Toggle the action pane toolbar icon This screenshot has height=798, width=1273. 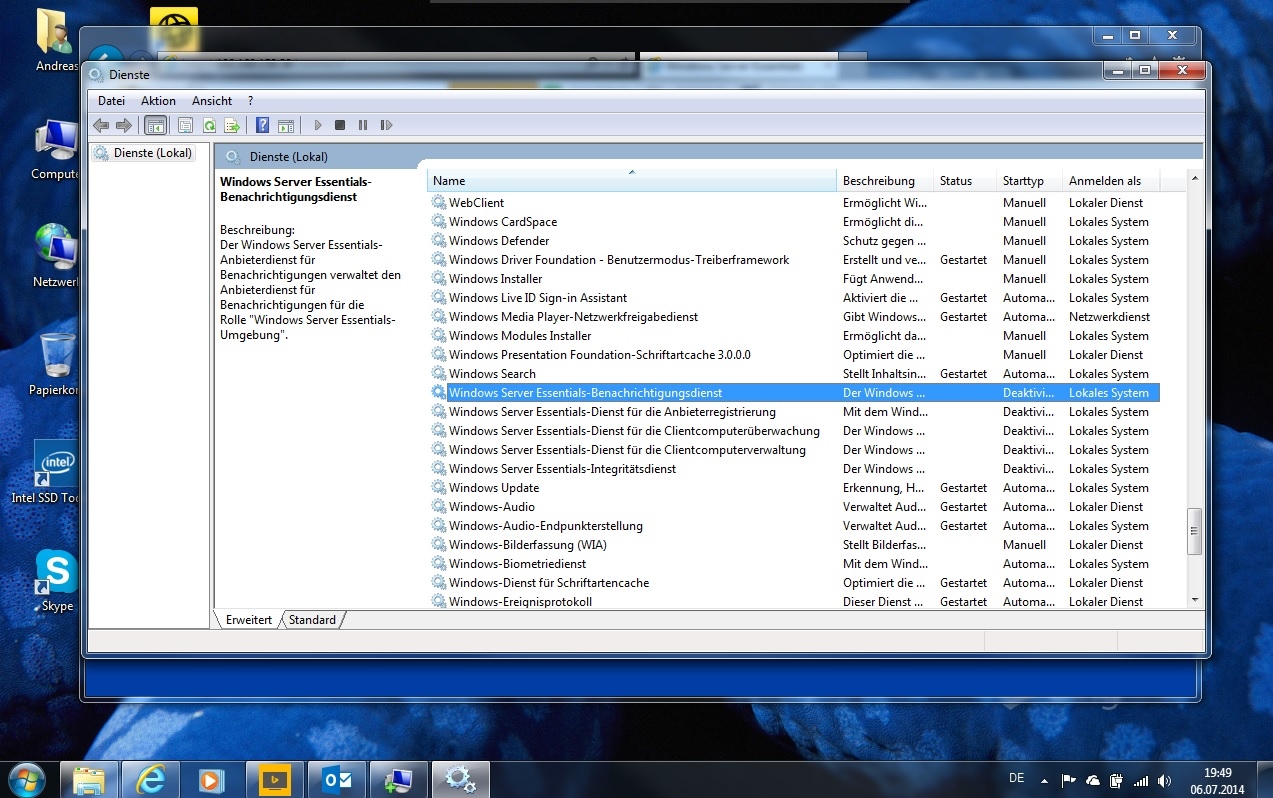(286, 125)
